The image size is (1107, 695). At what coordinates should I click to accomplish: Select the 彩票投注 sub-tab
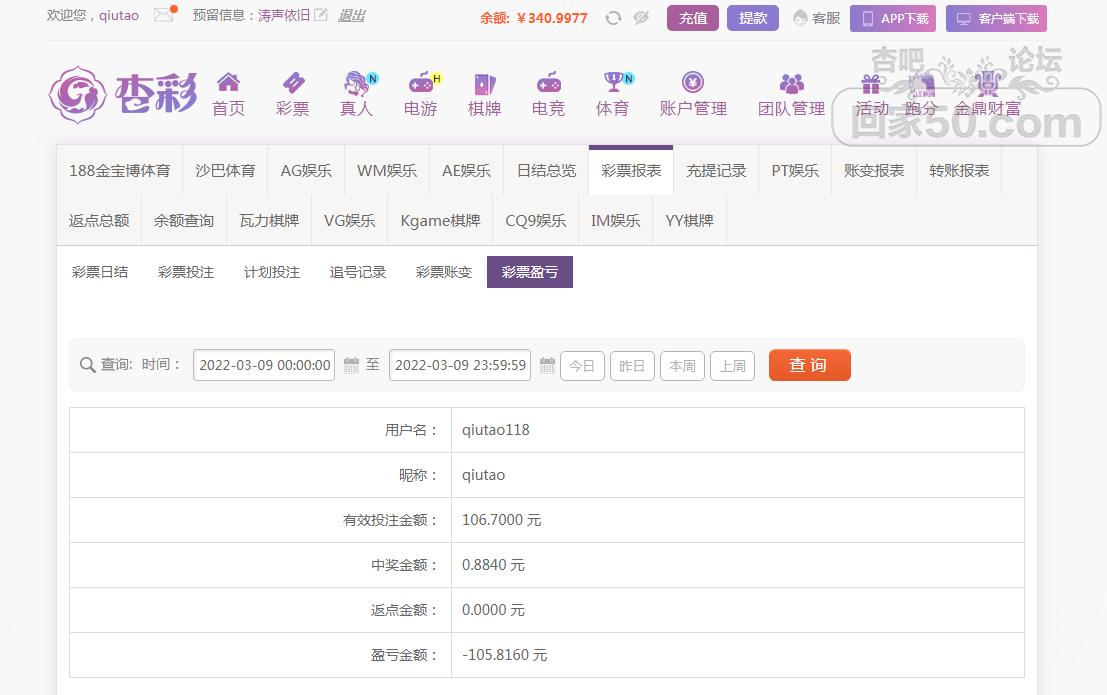pos(186,272)
